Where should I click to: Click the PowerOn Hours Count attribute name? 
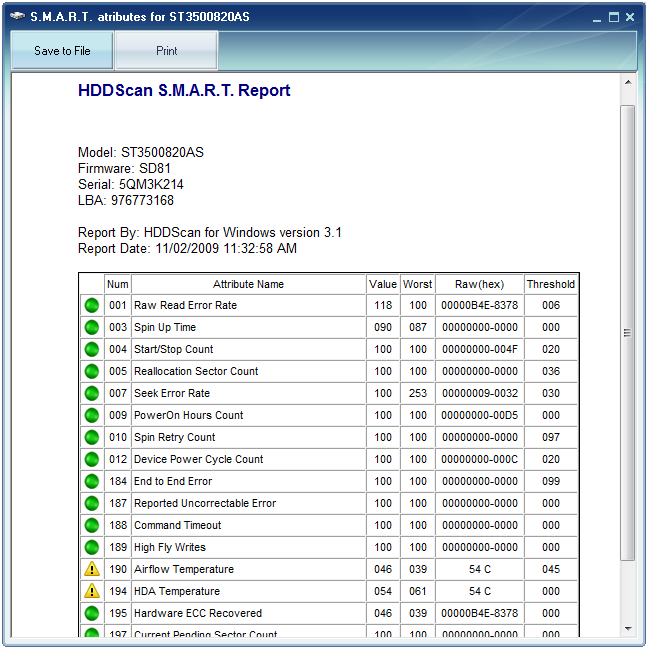(189, 415)
